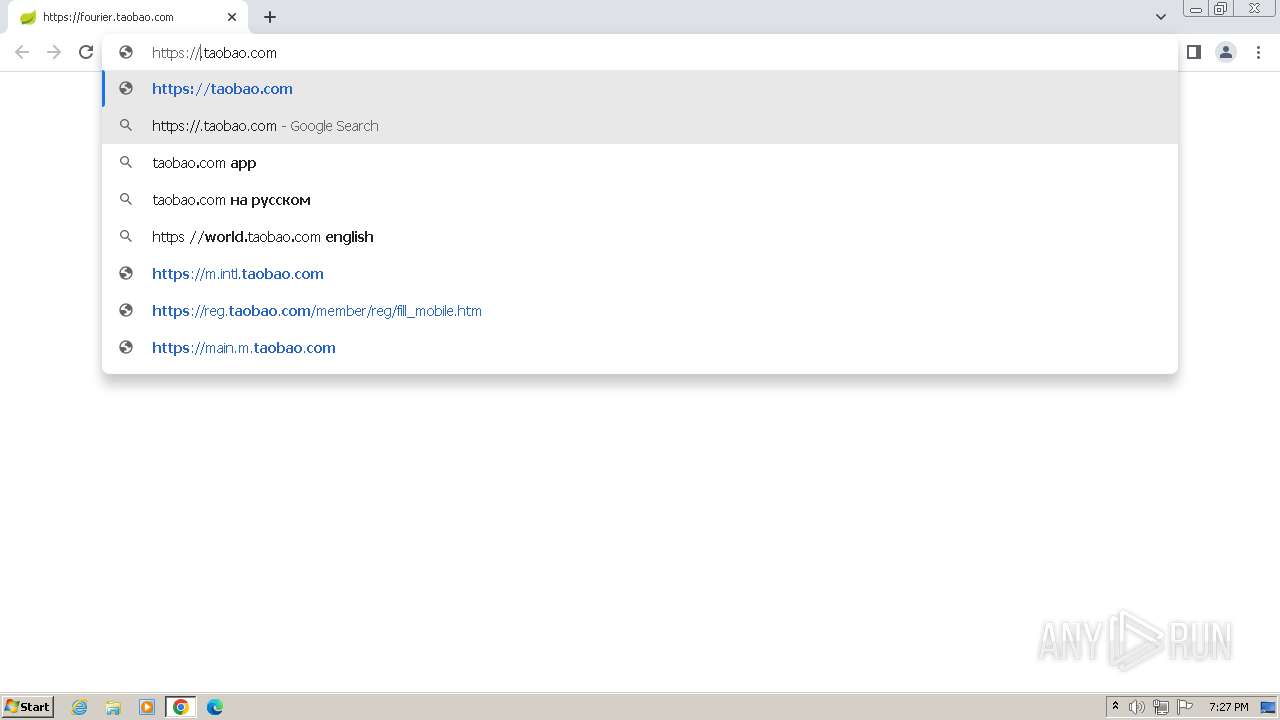Reload the current page
This screenshot has height=720, width=1280.
(86, 52)
